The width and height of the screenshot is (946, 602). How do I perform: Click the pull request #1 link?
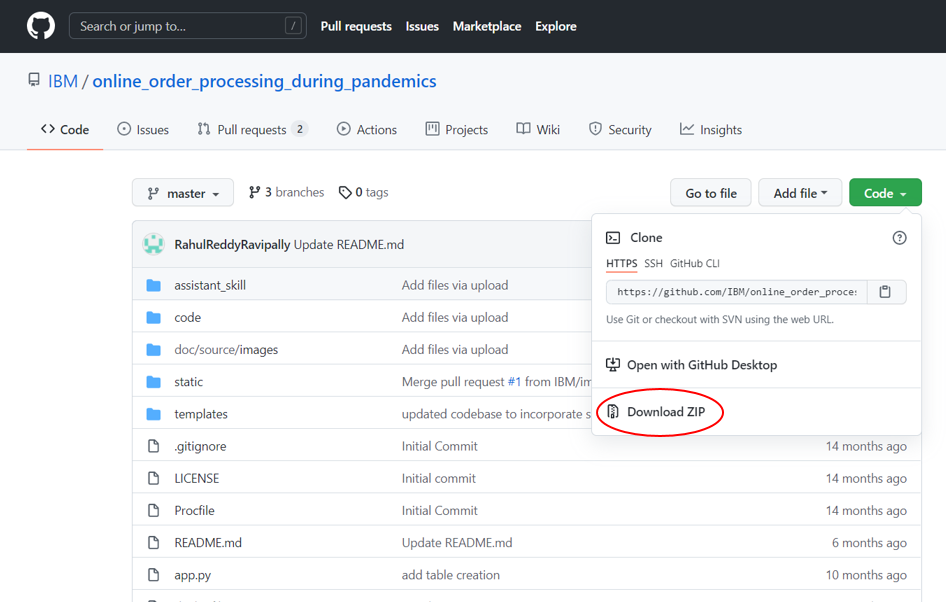tap(514, 382)
